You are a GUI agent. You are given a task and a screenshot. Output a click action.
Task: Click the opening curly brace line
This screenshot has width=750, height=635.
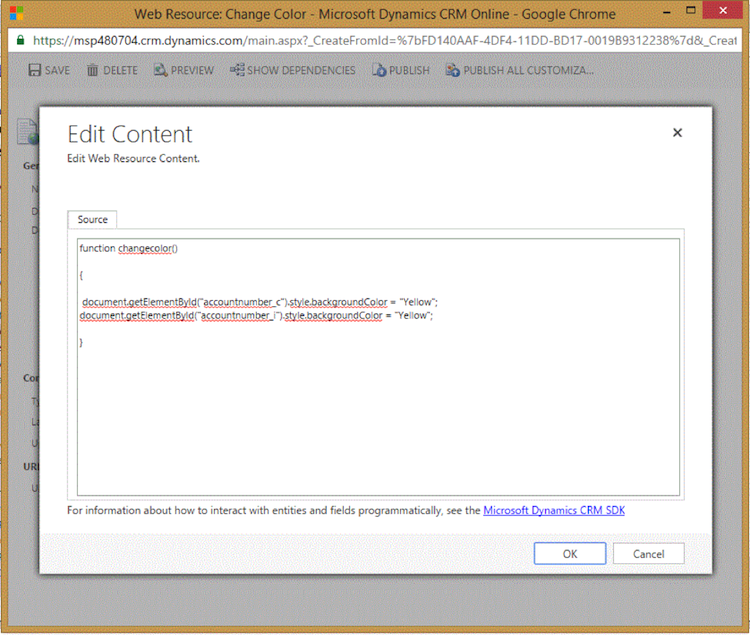[81, 275]
